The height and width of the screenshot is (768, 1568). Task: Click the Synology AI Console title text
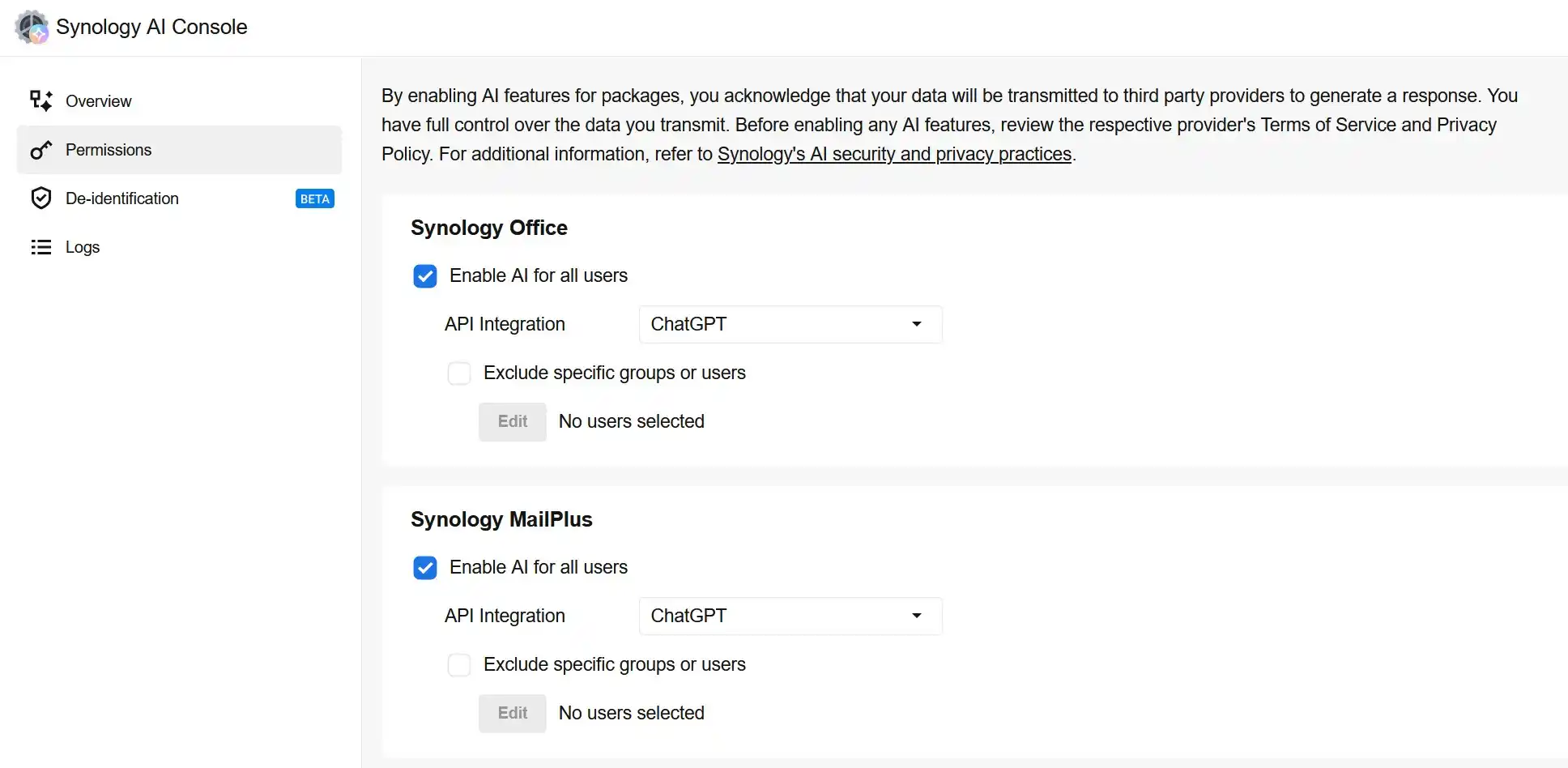151,27
